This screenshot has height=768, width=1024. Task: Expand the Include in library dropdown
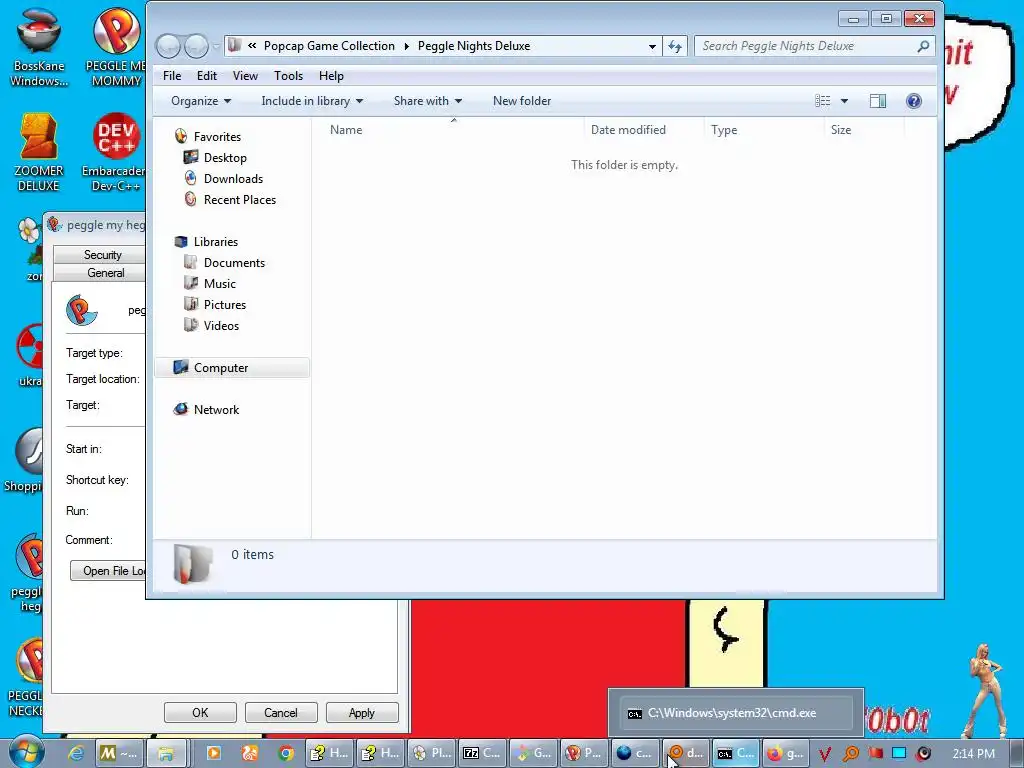312,101
